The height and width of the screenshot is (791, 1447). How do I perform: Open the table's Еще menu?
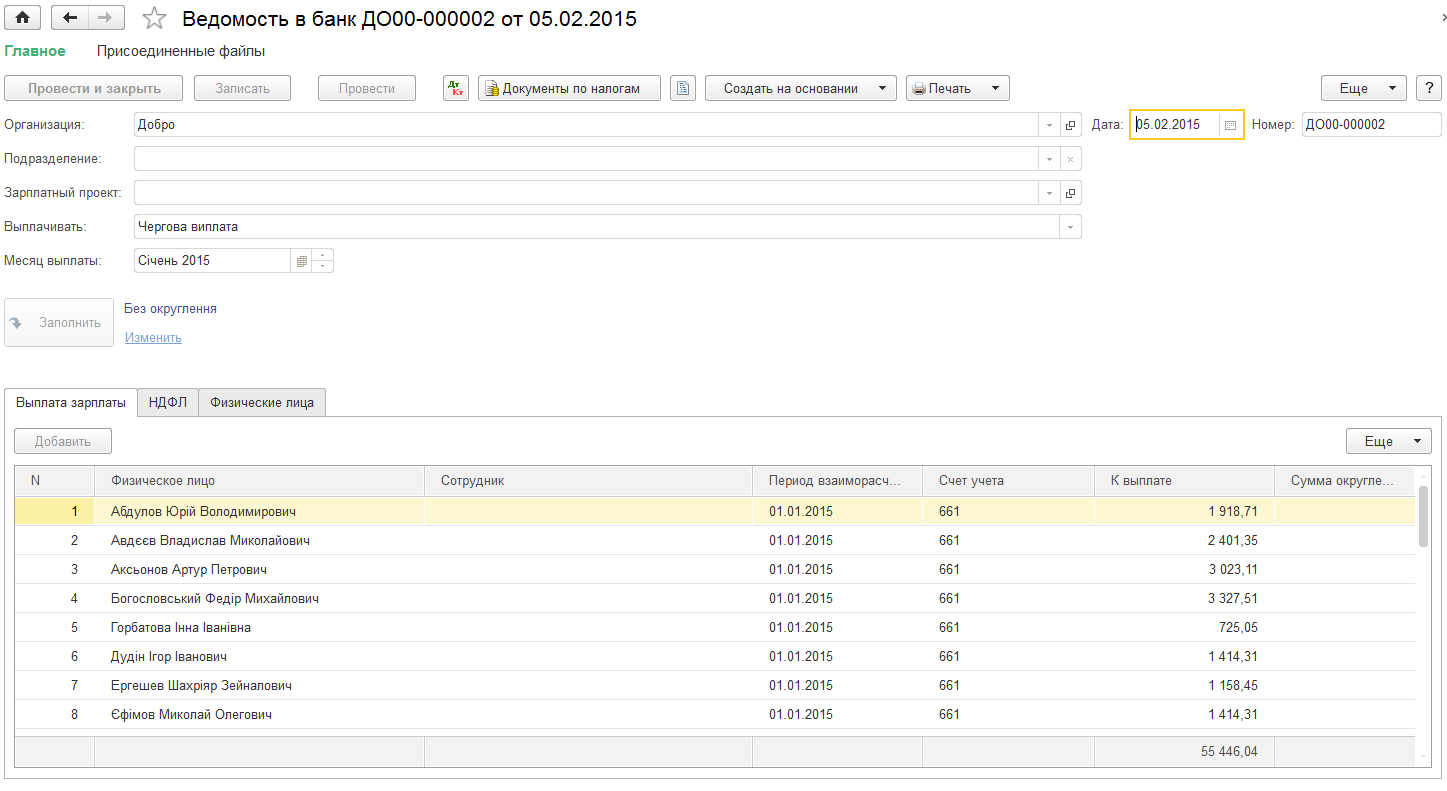click(1388, 441)
